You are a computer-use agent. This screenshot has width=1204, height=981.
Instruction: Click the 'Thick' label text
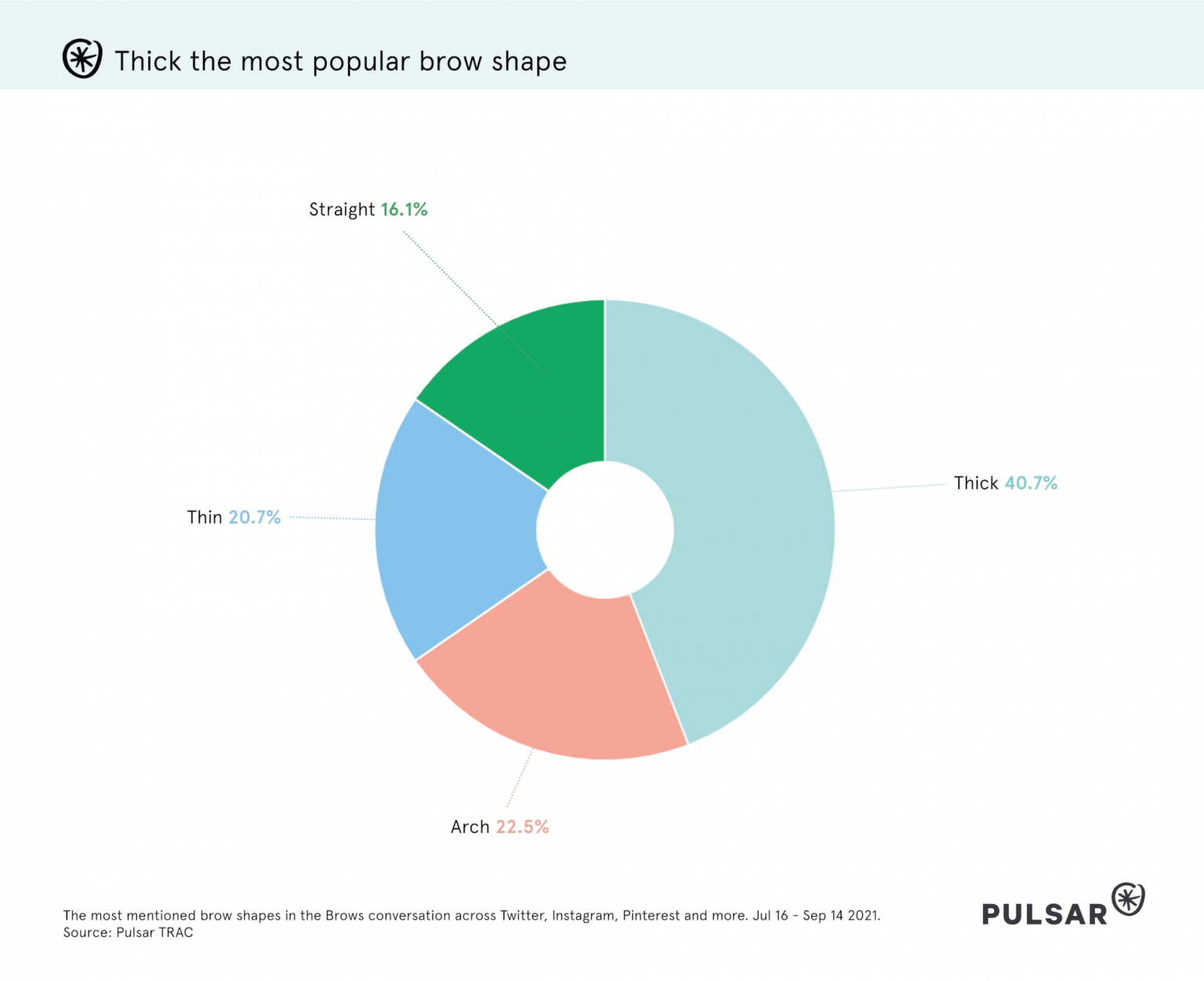(x=976, y=483)
